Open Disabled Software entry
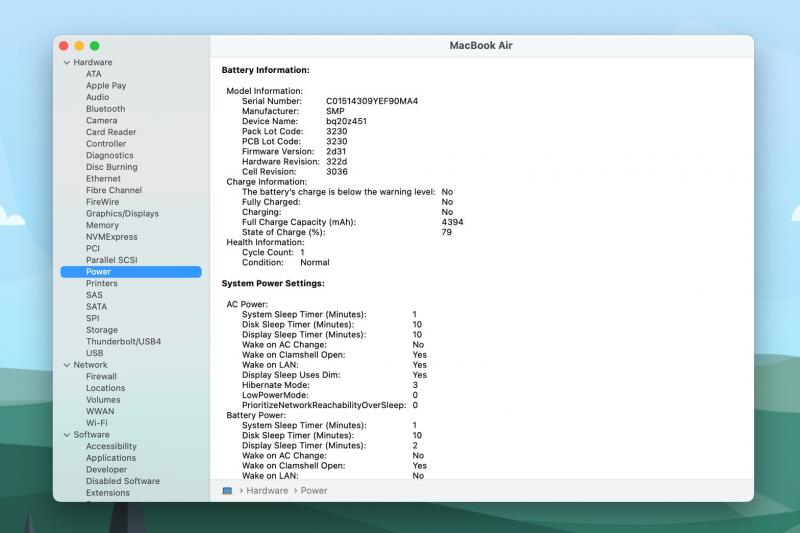This screenshot has width=800, height=533. pyautogui.click(x=122, y=481)
